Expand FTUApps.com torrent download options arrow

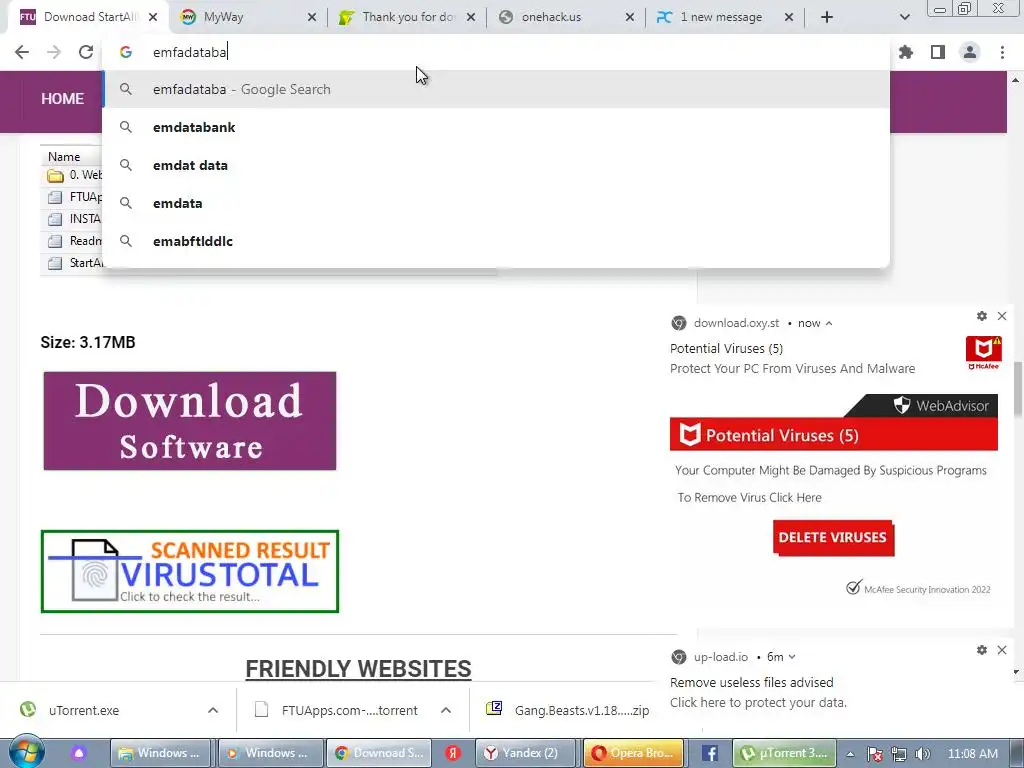446,711
